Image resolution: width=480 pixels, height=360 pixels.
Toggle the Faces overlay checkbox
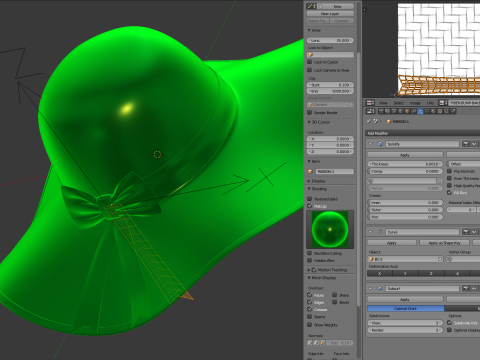[x=310, y=295]
